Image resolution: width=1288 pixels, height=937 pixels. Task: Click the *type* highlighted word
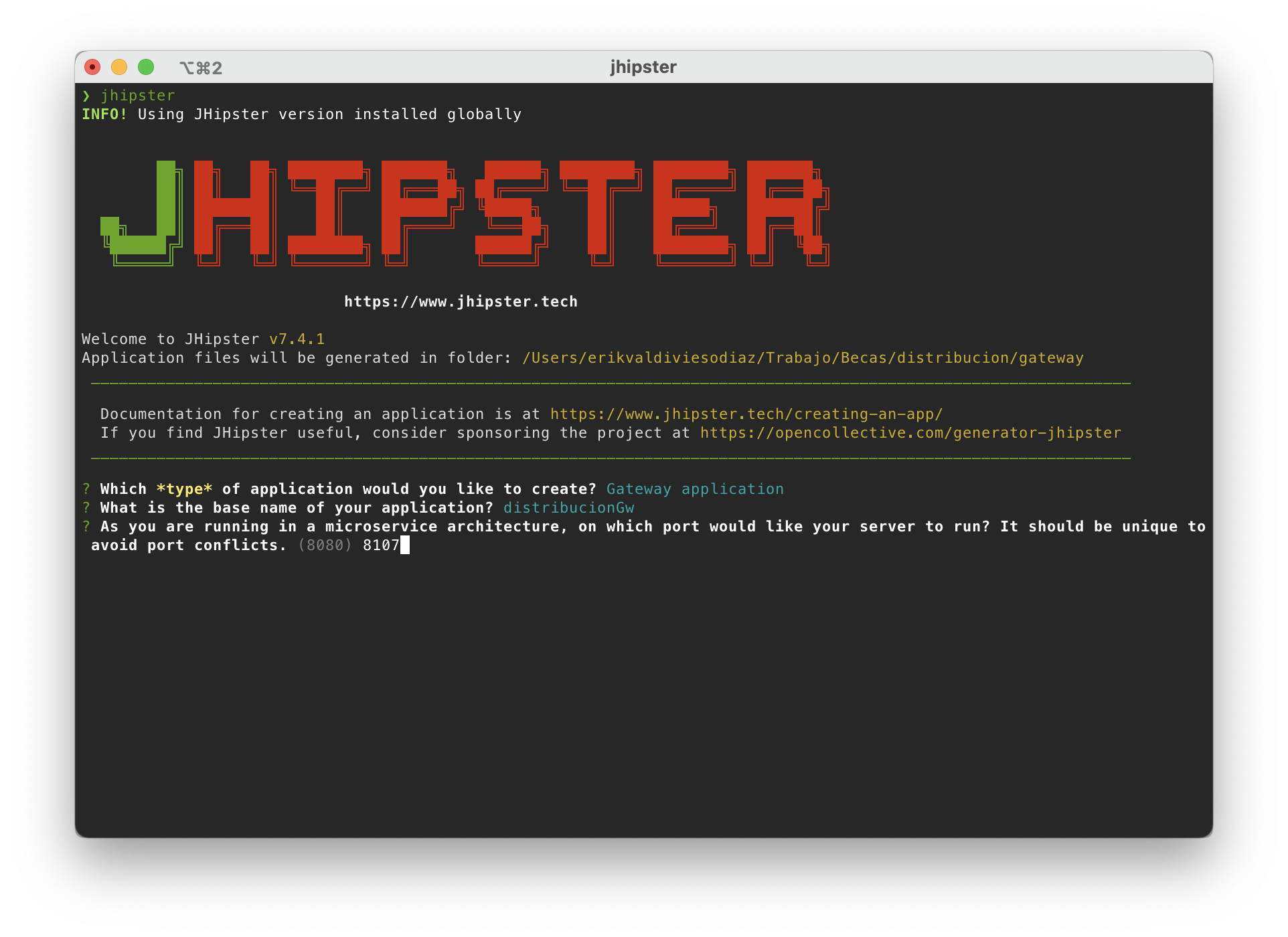click(184, 489)
